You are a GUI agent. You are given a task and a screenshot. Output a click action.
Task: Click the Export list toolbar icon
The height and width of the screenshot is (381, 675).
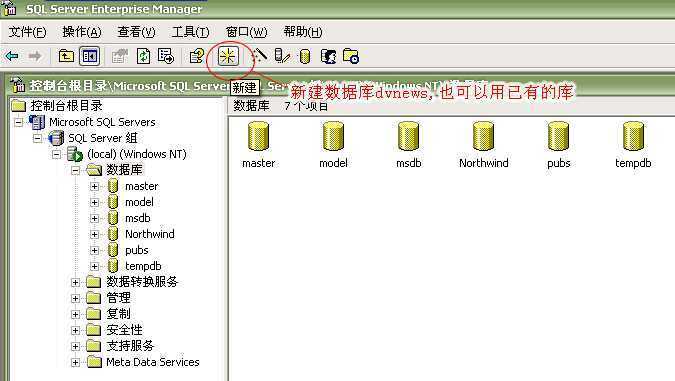click(166, 56)
